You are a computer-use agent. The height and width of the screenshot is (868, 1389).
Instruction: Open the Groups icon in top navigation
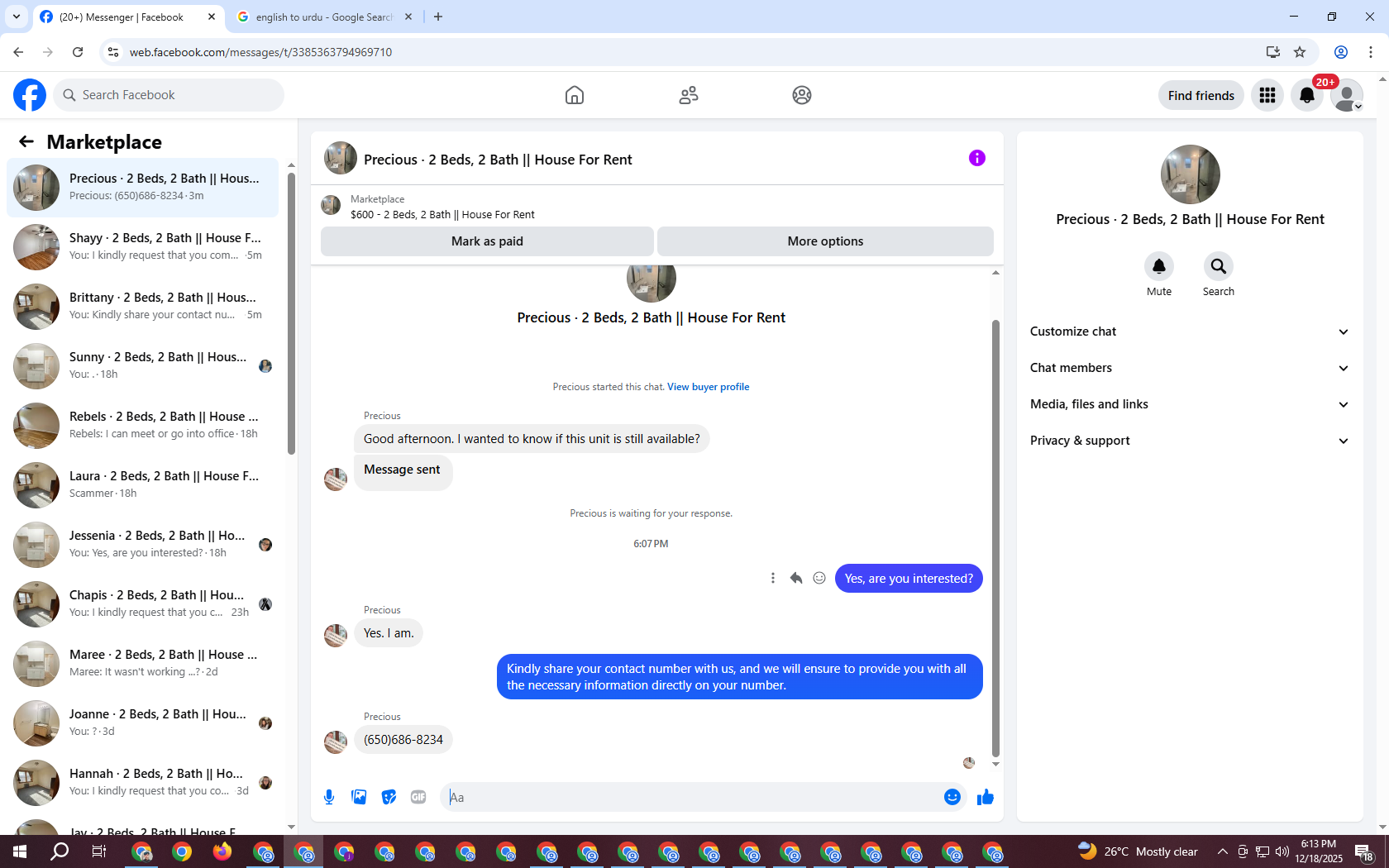[x=802, y=95]
